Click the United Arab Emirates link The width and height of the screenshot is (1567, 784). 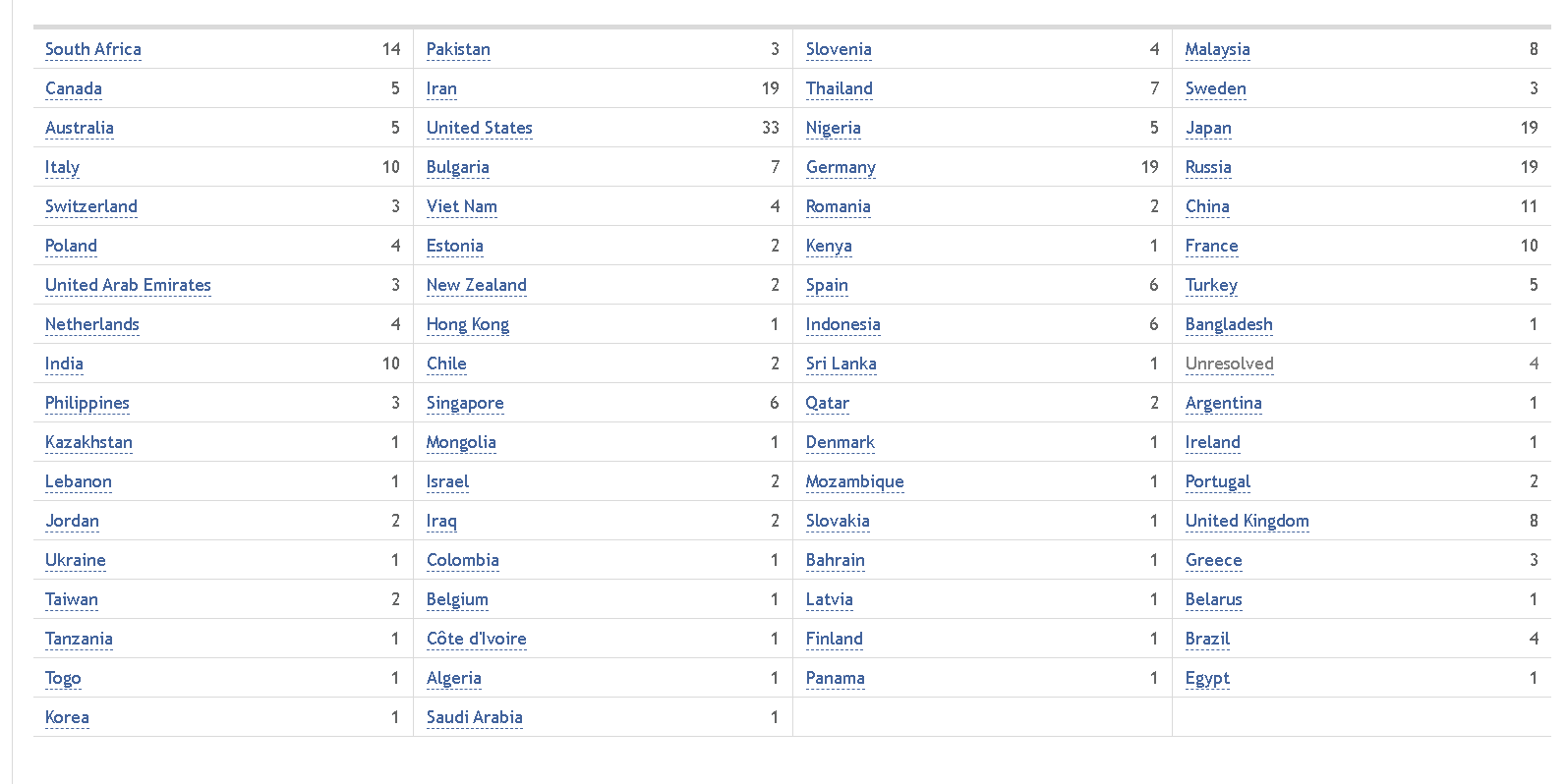point(128,285)
